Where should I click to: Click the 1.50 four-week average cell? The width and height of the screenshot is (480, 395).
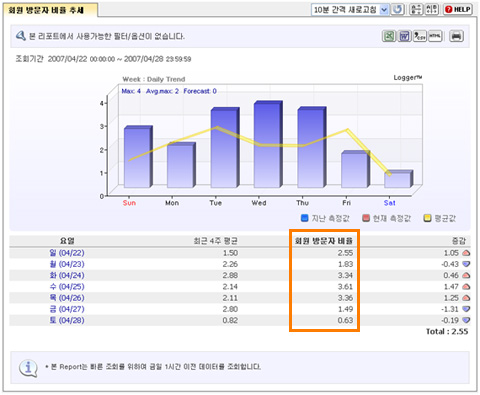pos(230,253)
